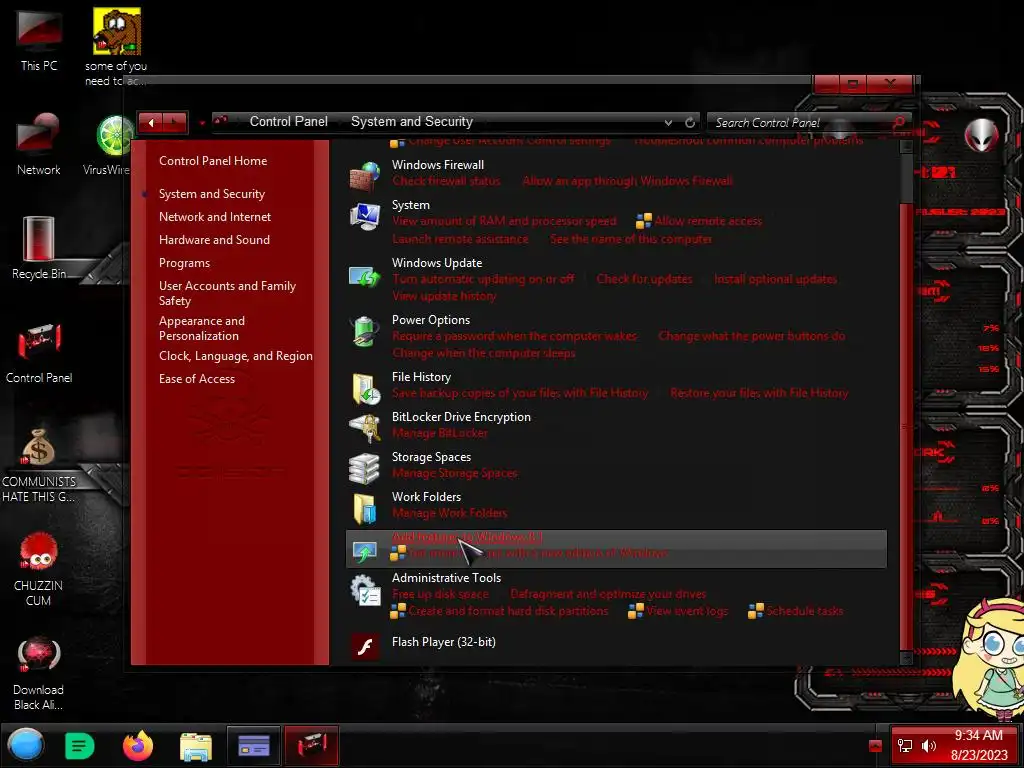Click the scrollbar up arrow
Viewport: 1024px width, 768px height.
906,147
